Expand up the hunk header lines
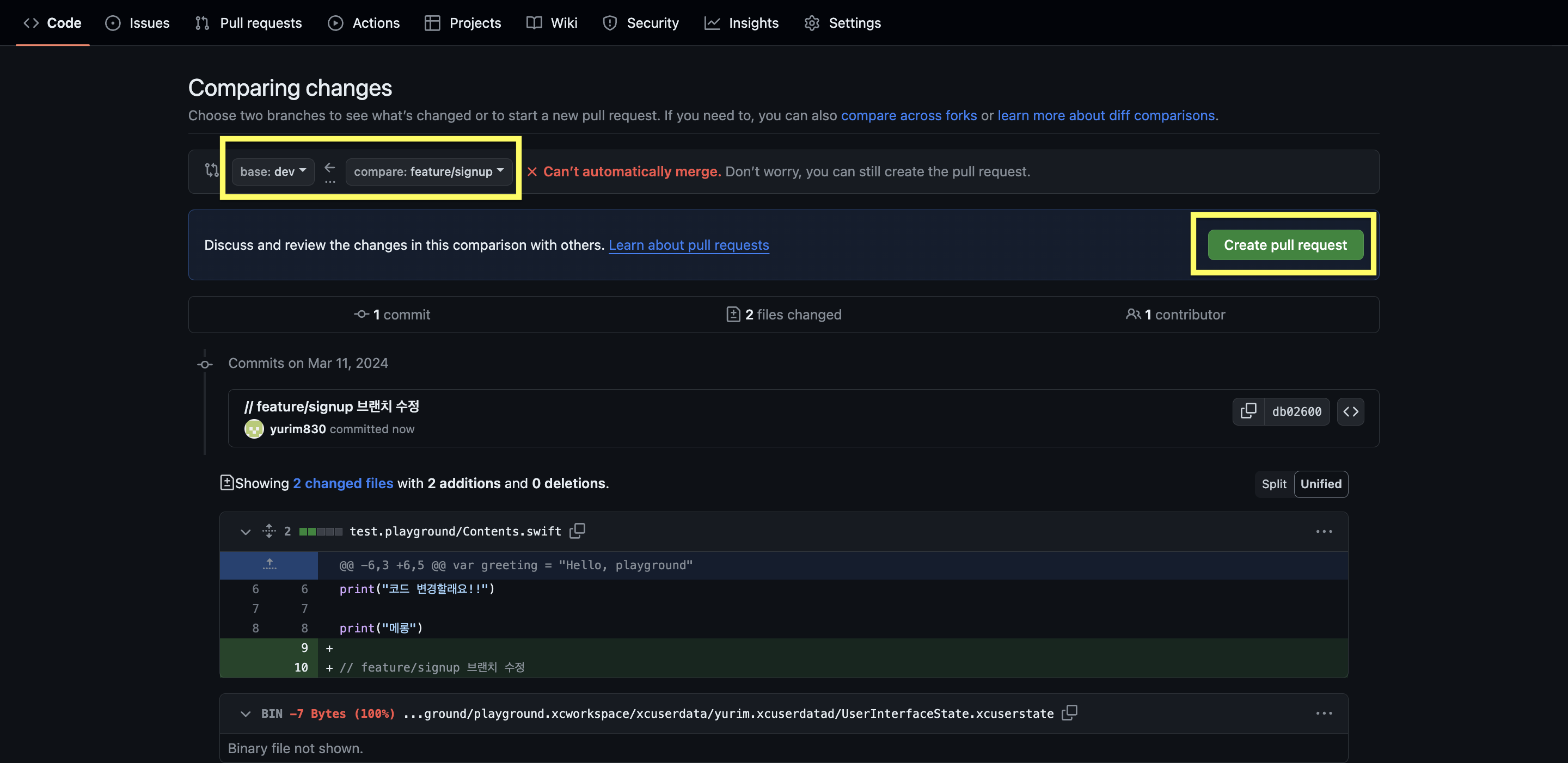Image resolution: width=1568 pixels, height=763 pixels. [x=269, y=565]
